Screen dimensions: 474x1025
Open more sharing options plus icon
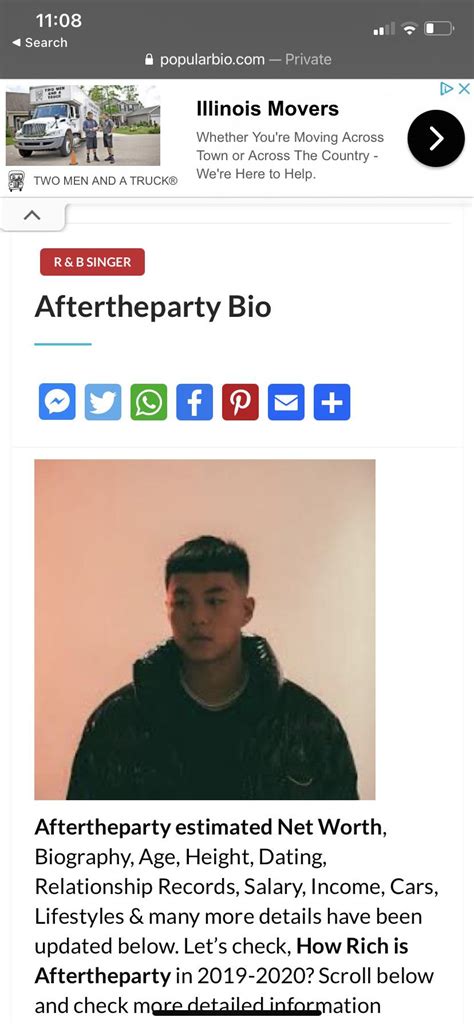point(332,402)
